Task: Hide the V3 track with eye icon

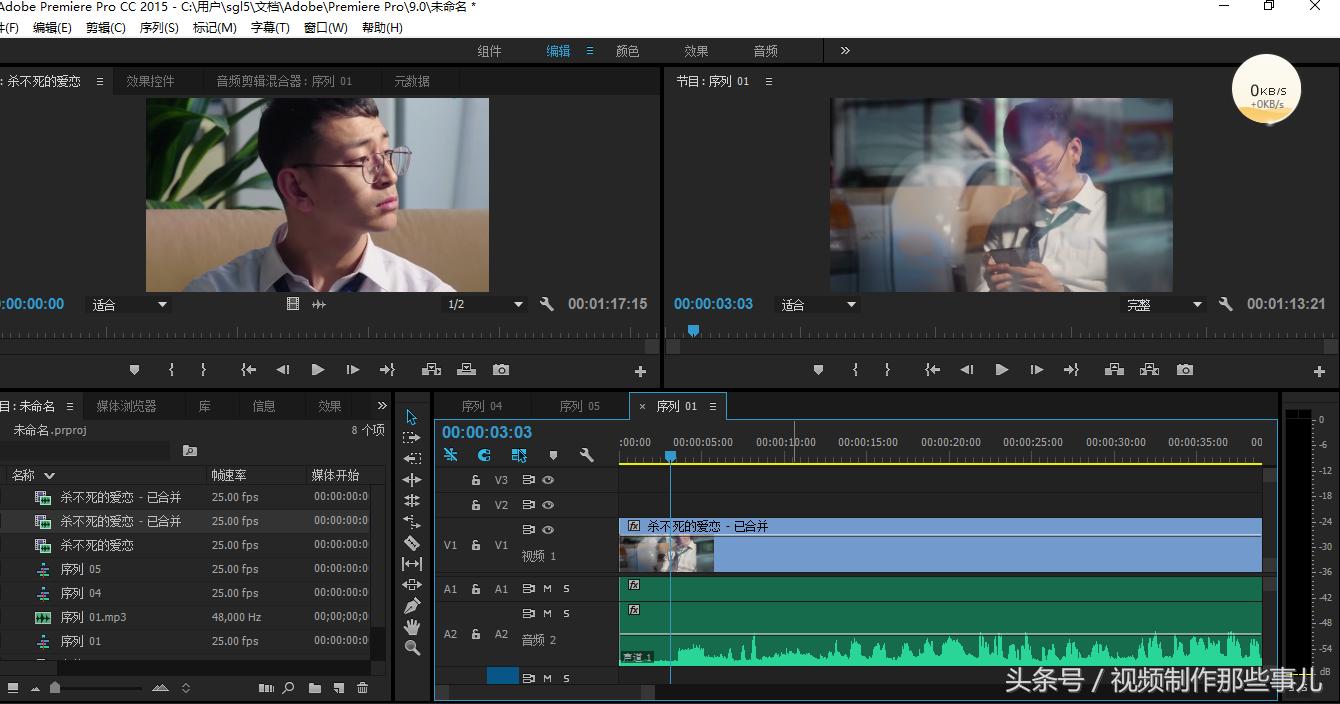Action: (x=548, y=480)
